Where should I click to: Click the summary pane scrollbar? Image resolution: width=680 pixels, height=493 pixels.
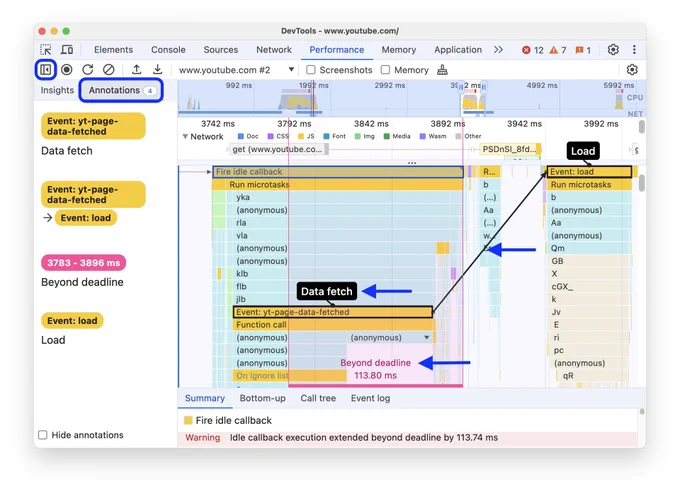click(642, 411)
